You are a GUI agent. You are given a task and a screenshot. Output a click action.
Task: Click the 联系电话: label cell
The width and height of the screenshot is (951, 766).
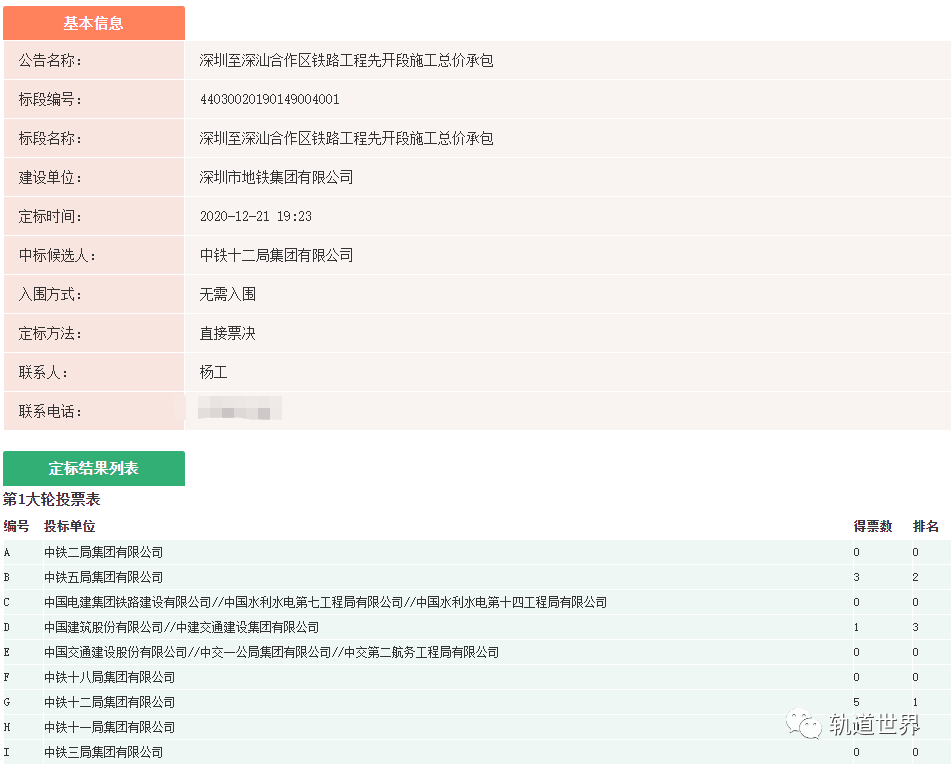click(94, 411)
